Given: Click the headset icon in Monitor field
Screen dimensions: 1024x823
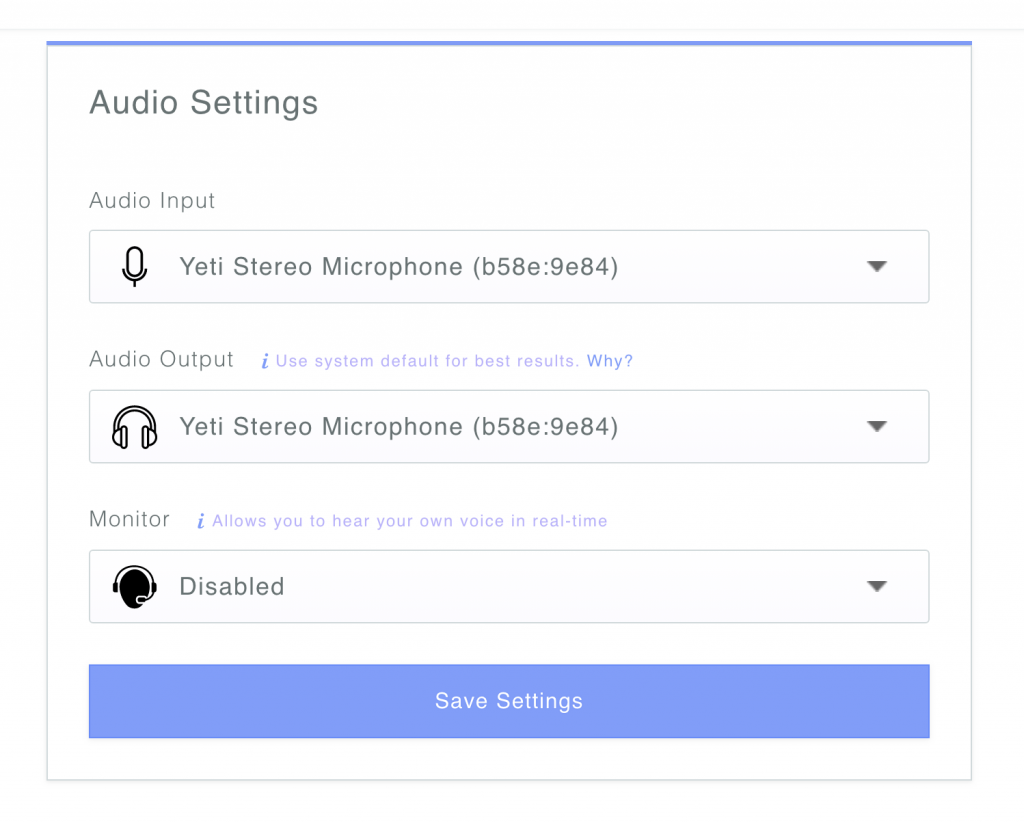Looking at the screenshot, I should [135, 587].
